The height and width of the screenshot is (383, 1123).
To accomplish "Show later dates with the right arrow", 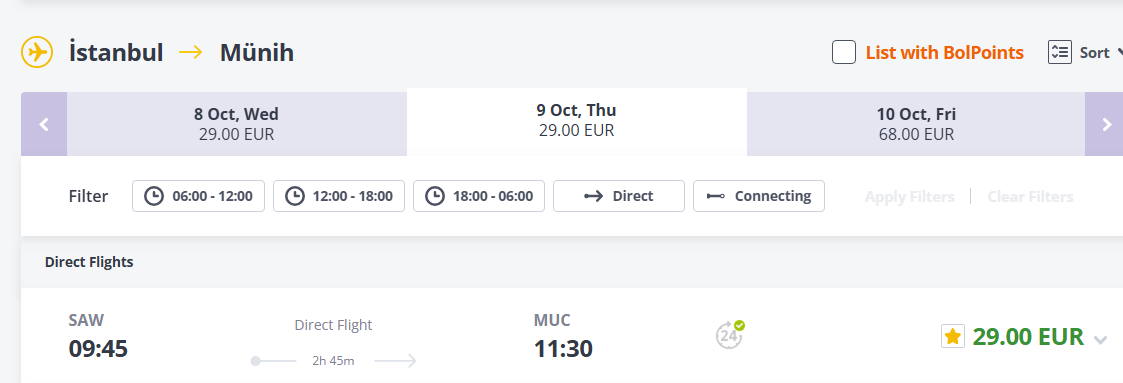I will tap(1104, 124).
